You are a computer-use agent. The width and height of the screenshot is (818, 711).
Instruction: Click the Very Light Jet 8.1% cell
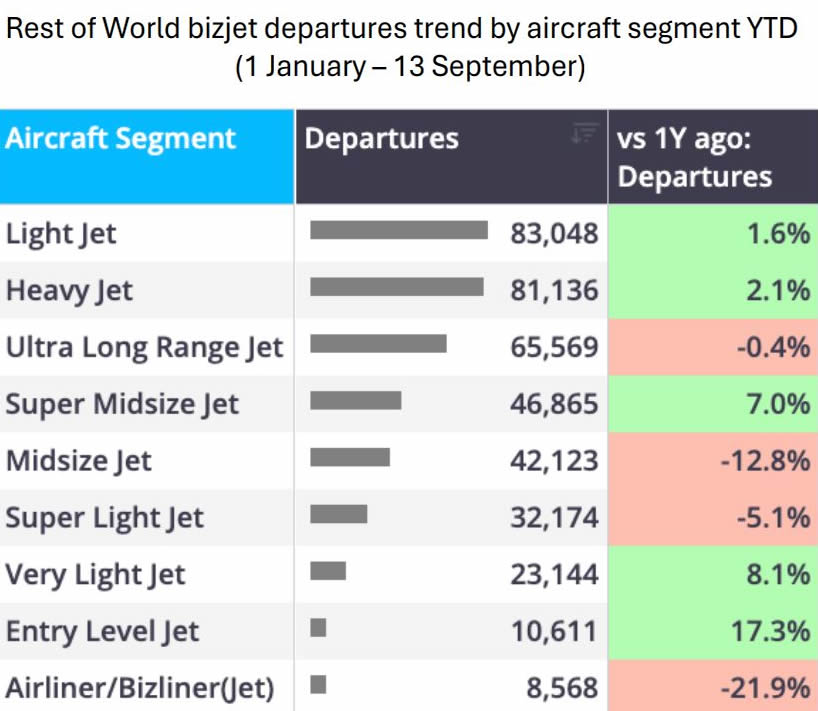[713, 574]
